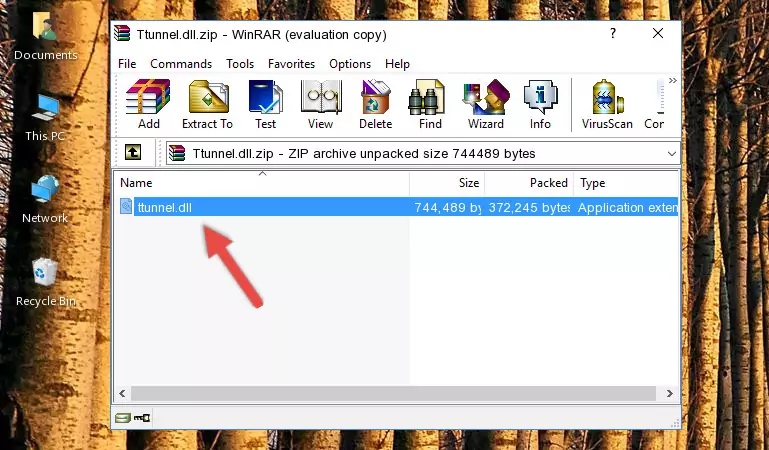Open the Find files tool
The image size is (769, 450).
click(x=430, y=104)
